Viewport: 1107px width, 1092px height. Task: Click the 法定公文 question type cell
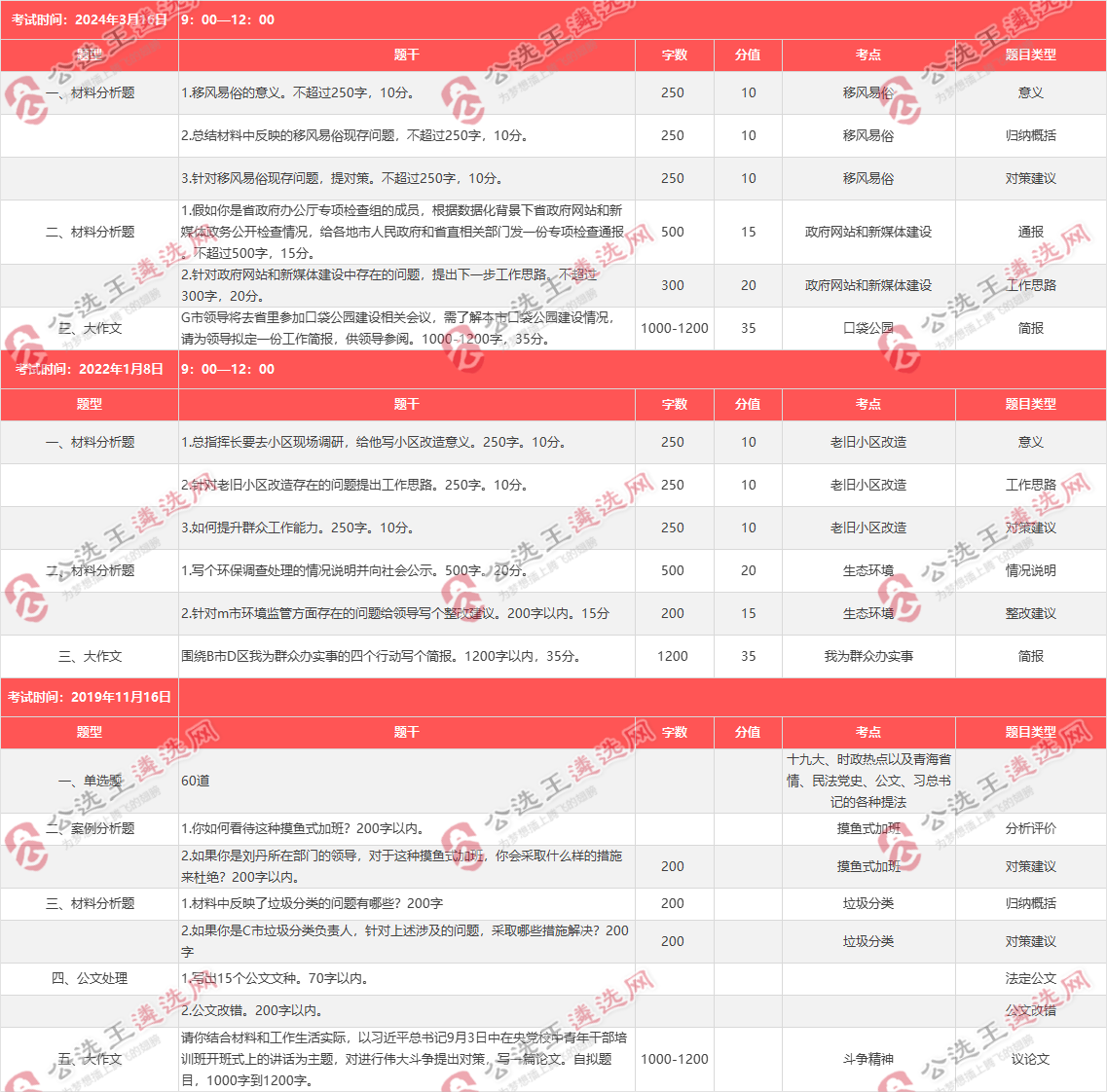pos(1030,979)
